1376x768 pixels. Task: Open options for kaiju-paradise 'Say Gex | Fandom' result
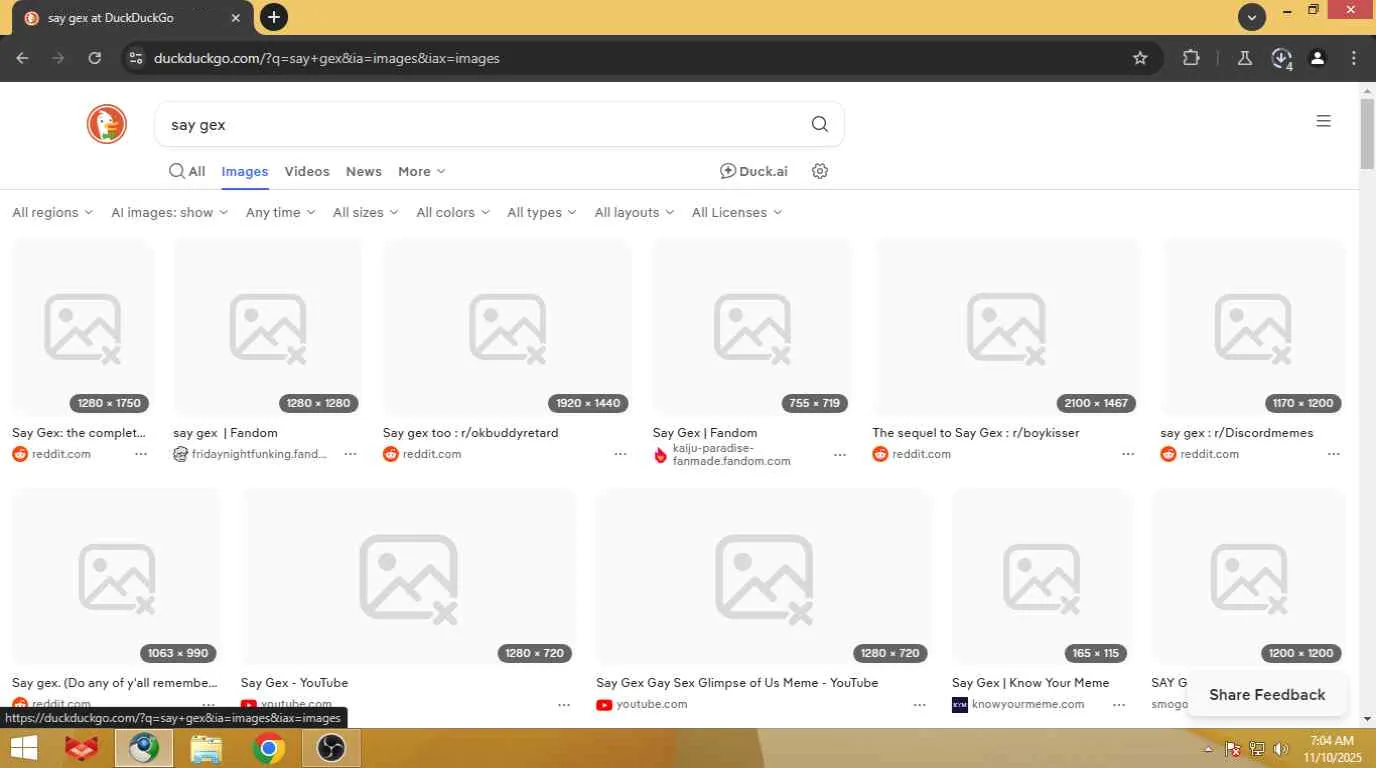840,455
